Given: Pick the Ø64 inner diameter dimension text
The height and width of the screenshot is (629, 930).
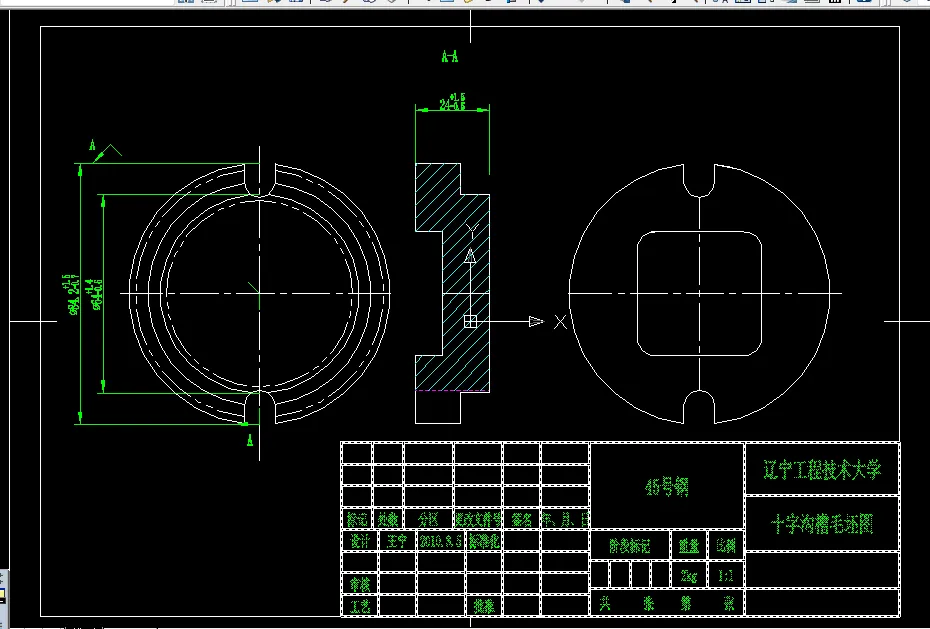Looking at the screenshot, I should pos(95,294).
